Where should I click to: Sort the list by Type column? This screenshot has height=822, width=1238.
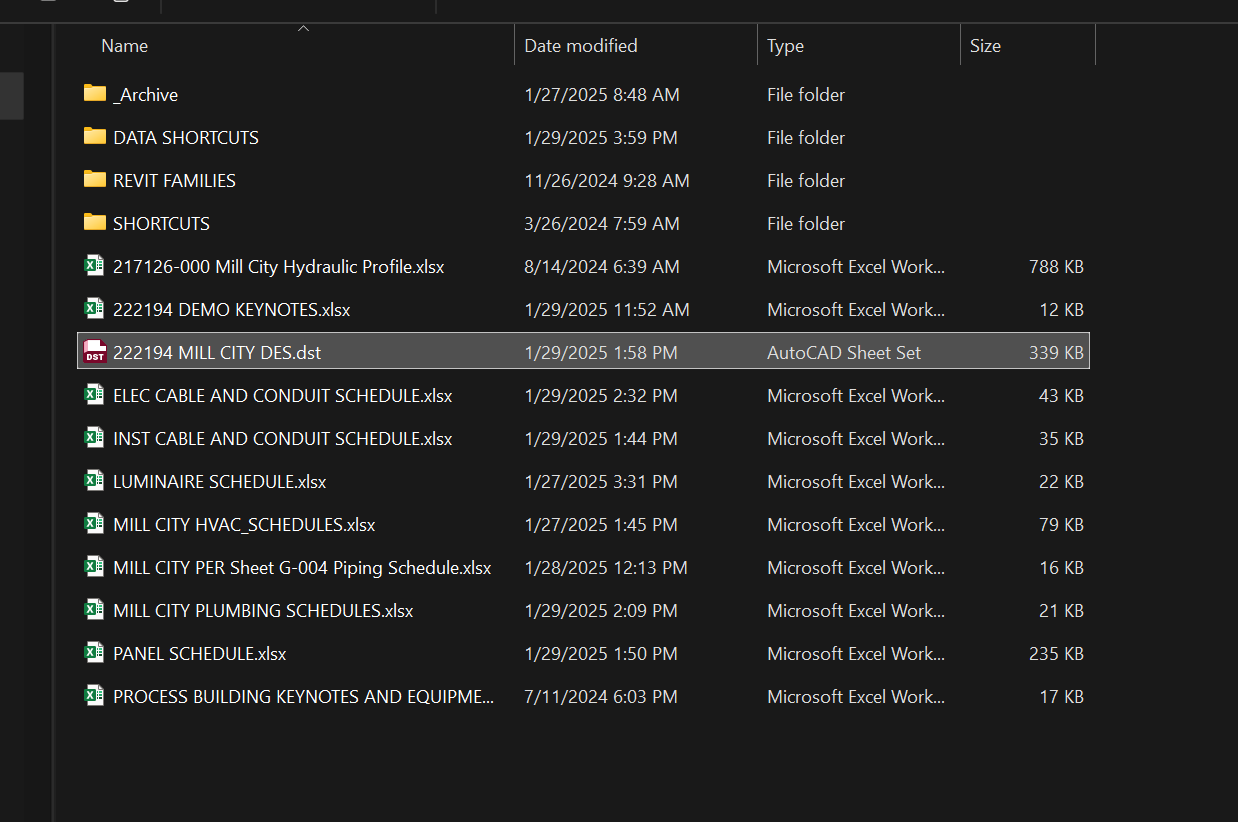(x=785, y=46)
